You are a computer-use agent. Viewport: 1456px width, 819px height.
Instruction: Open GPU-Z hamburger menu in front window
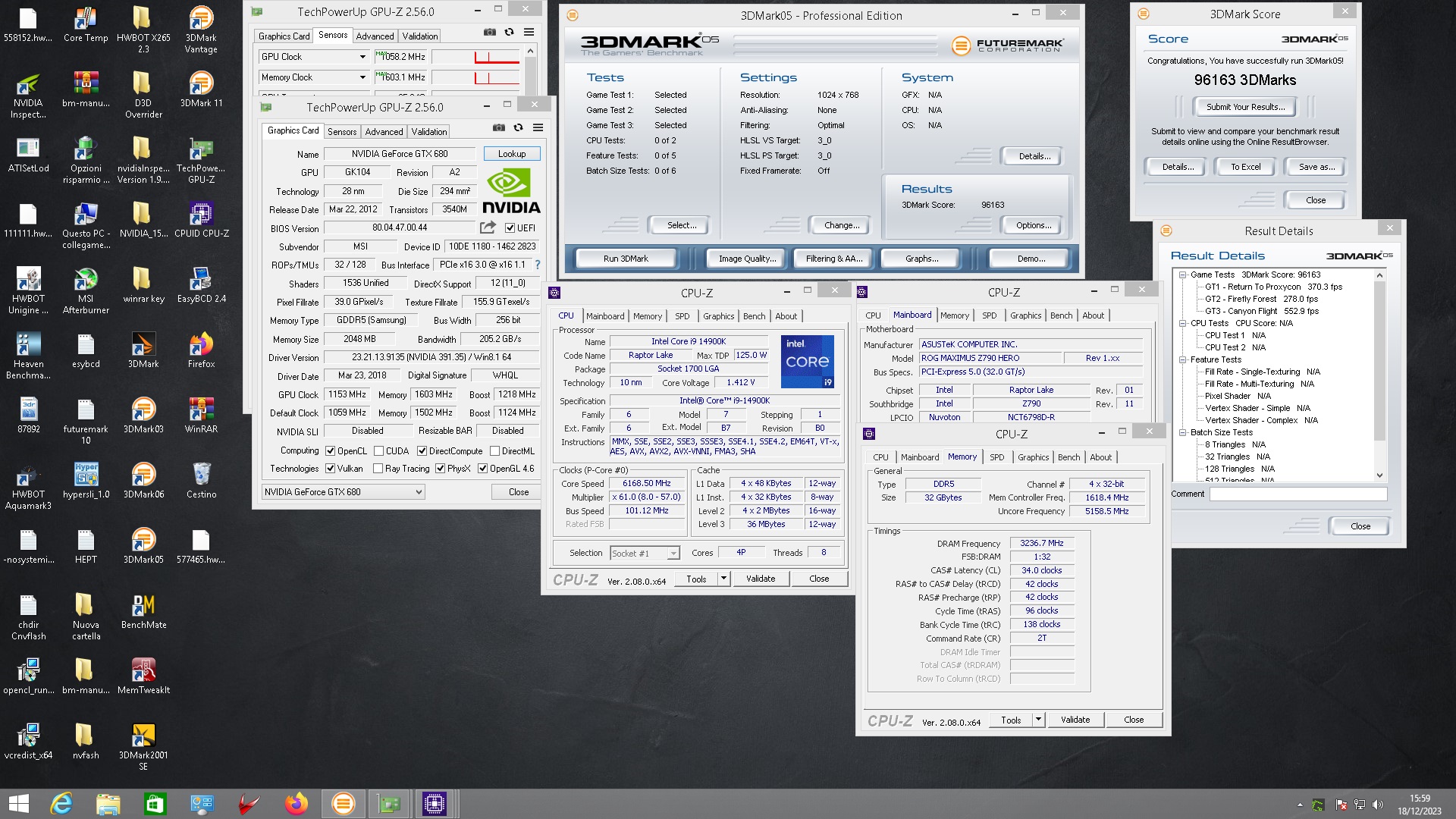(538, 127)
